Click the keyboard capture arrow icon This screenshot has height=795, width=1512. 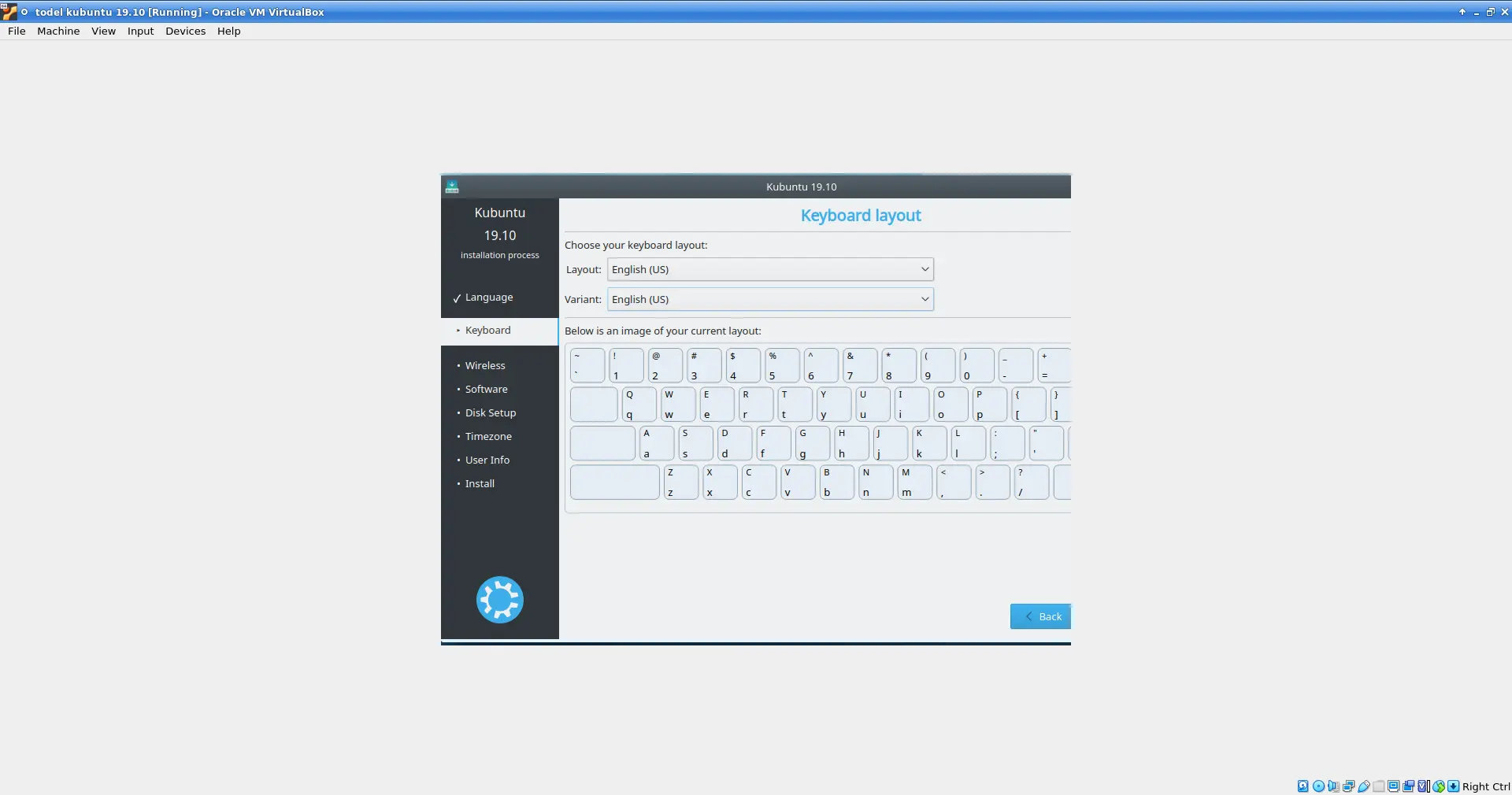(1453, 786)
